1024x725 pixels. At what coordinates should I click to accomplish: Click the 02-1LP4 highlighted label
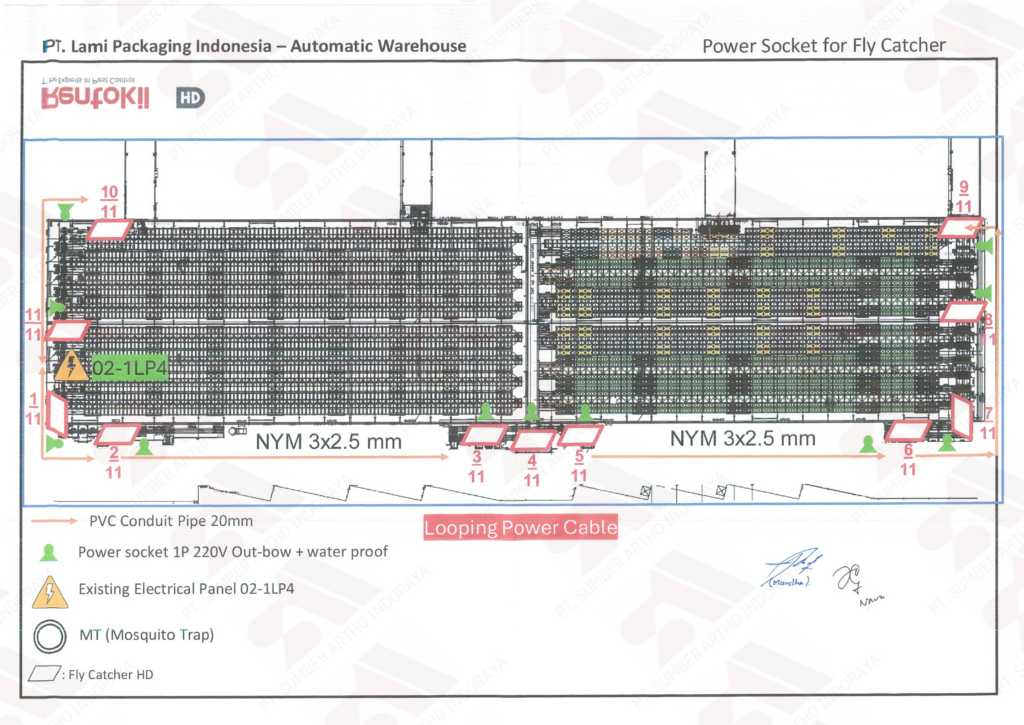click(x=131, y=367)
